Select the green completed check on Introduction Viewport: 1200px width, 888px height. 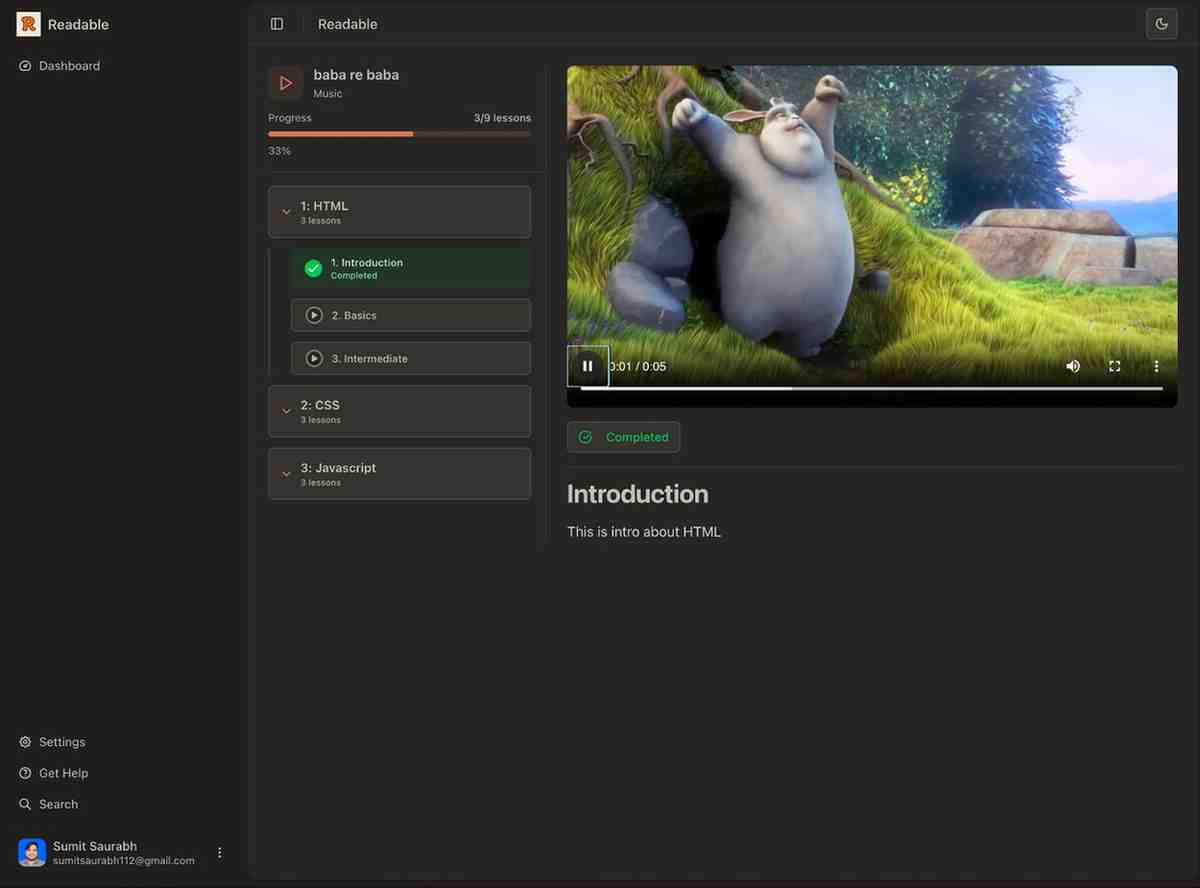313,268
